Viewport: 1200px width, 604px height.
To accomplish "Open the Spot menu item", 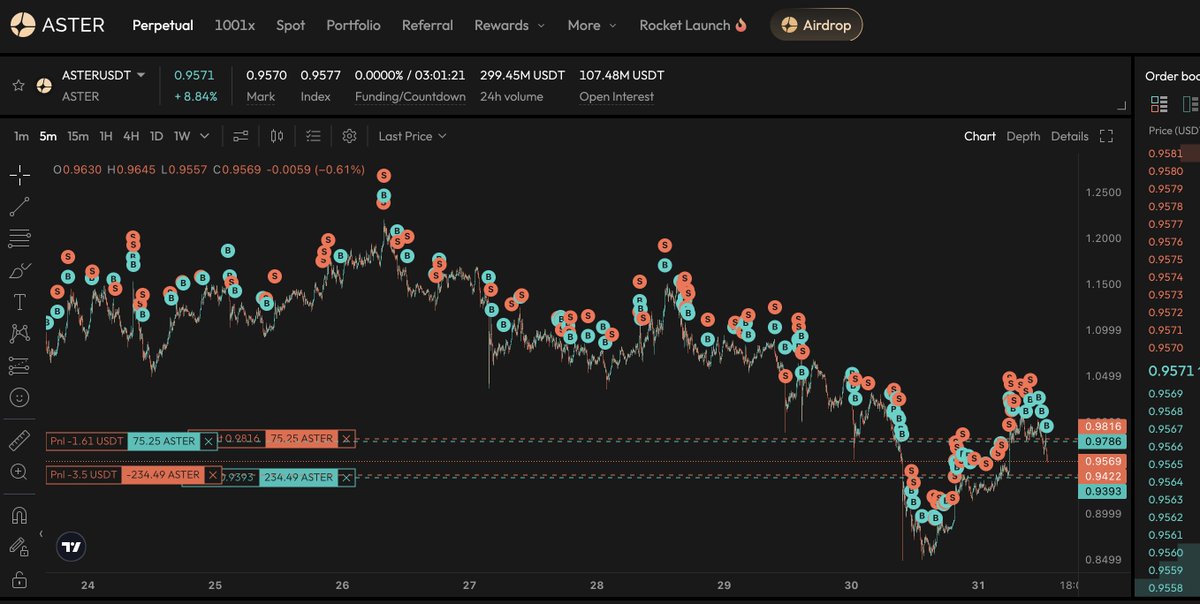I will tap(290, 26).
